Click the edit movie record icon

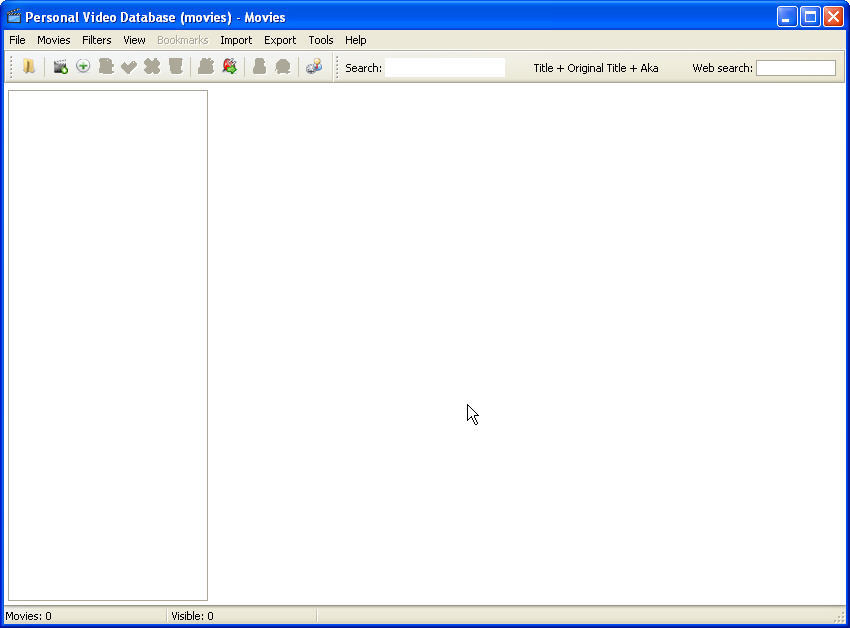(106, 67)
